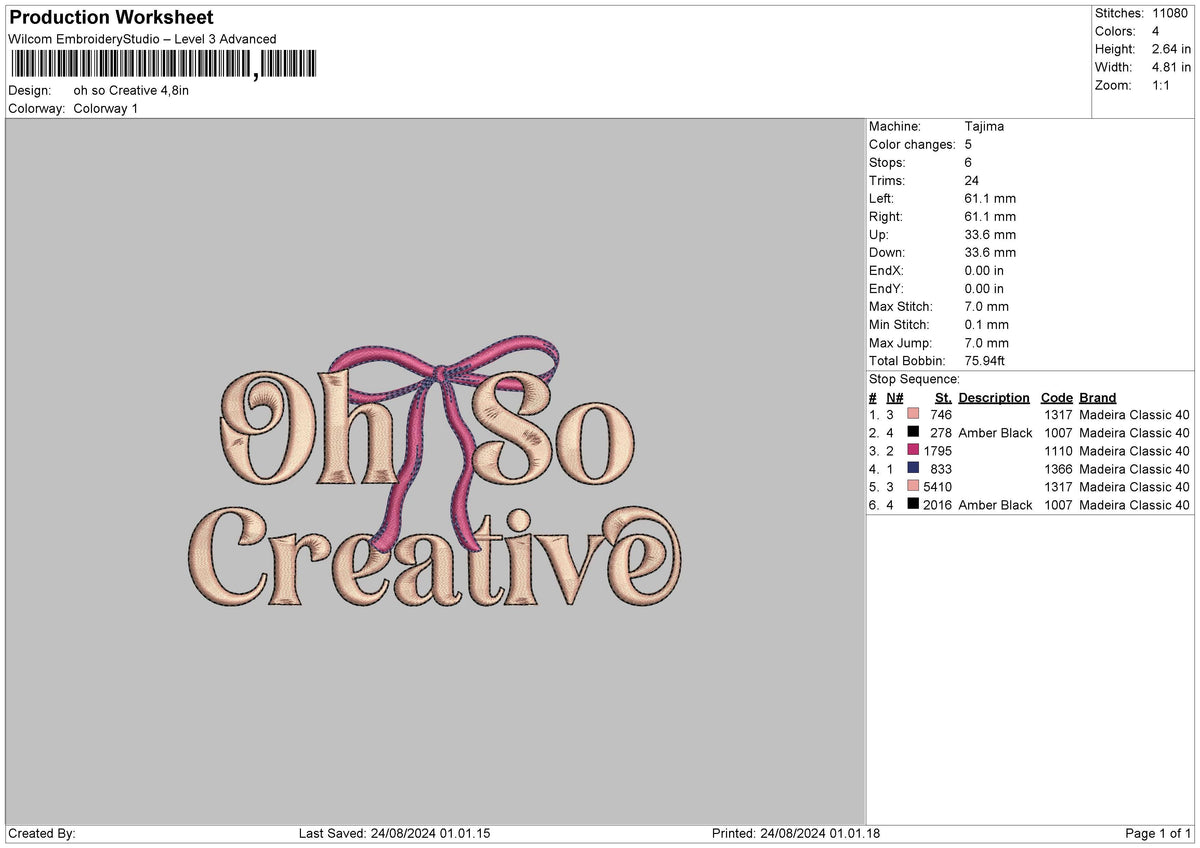The image size is (1200, 848).
Task: Click 'Amber Black' in stop sequence row 2
Action: pyautogui.click(x=995, y=433)
